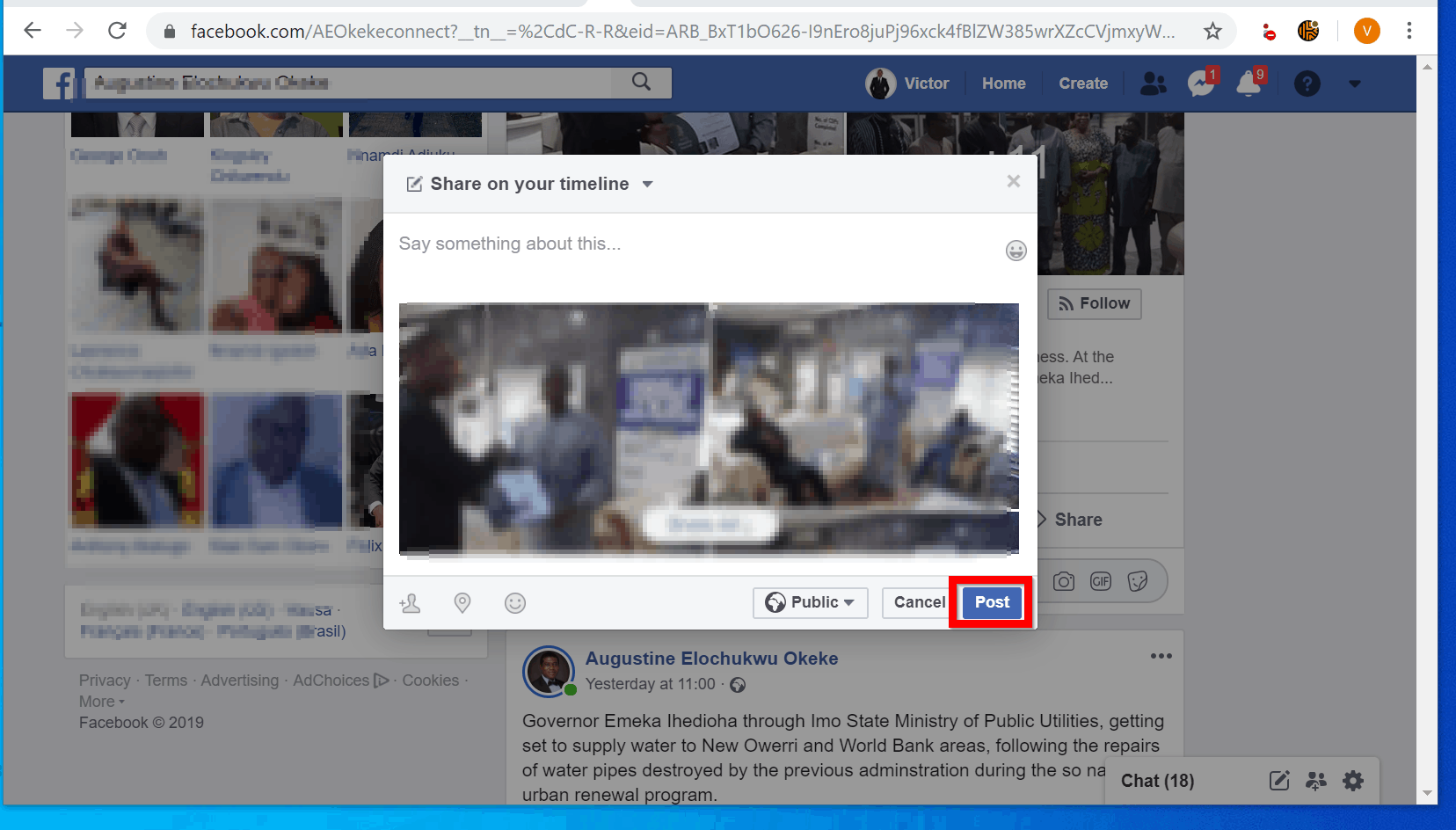Open the Create menu item
Screen dimensions: 1456x830
coord(1082,83)
